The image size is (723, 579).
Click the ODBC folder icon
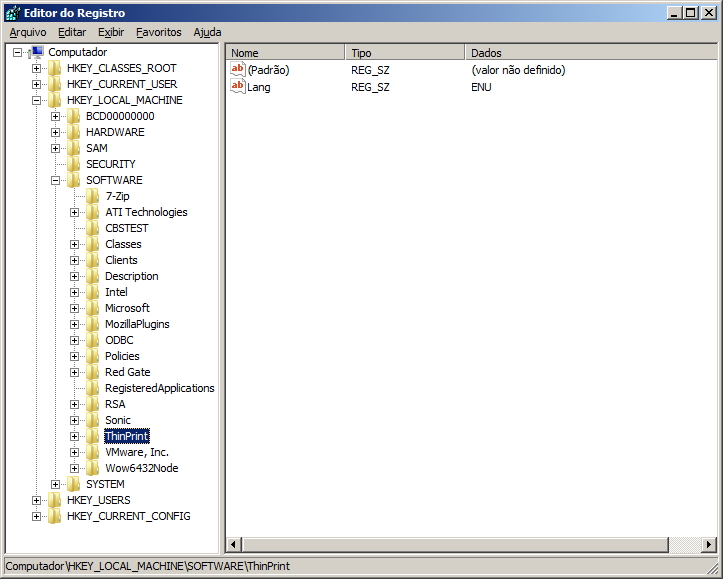tap(92, 340)
